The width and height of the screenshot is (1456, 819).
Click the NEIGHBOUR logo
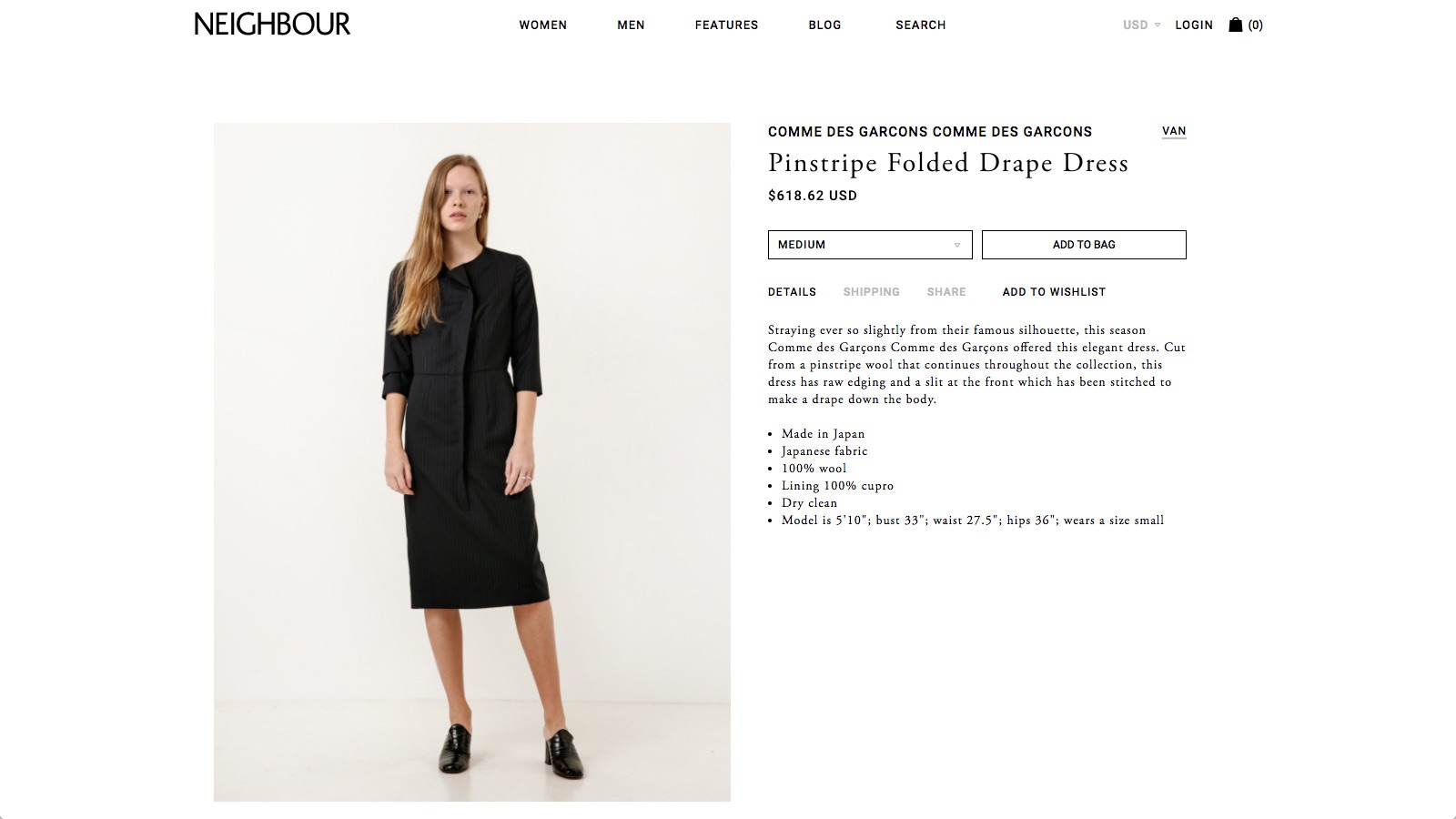click(x=272, y=25)
